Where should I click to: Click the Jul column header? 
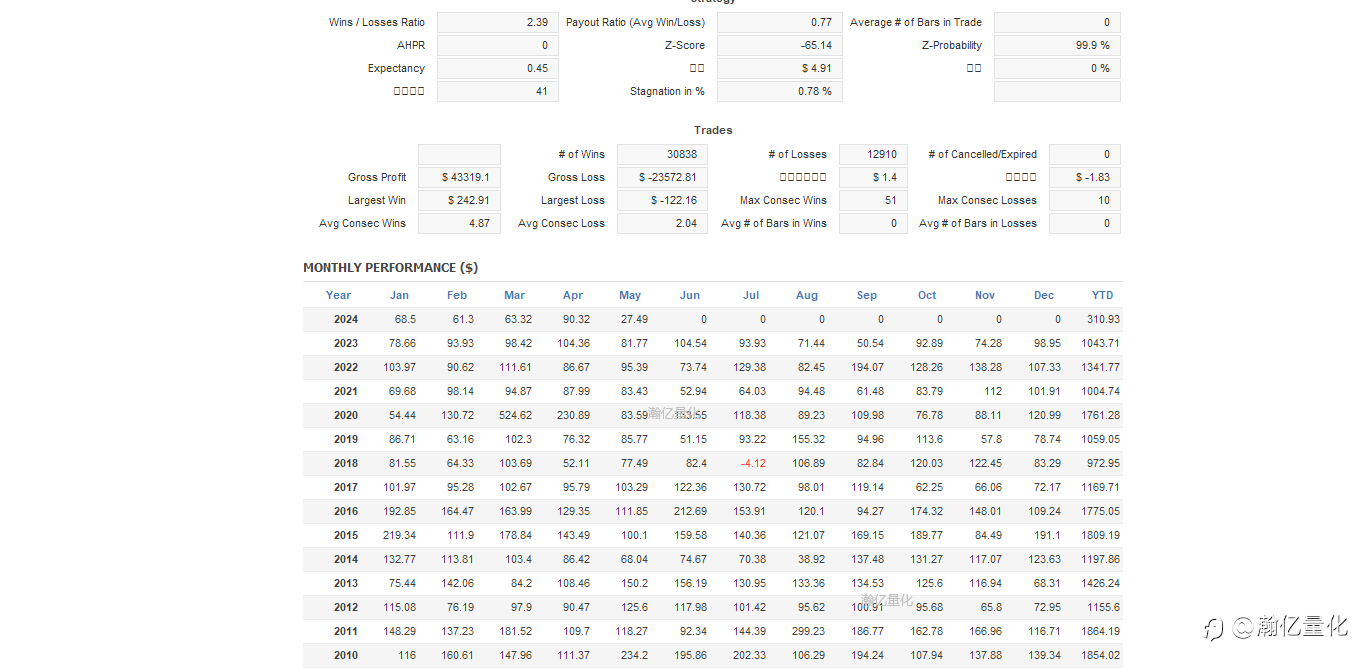click(x=751, y=295)
